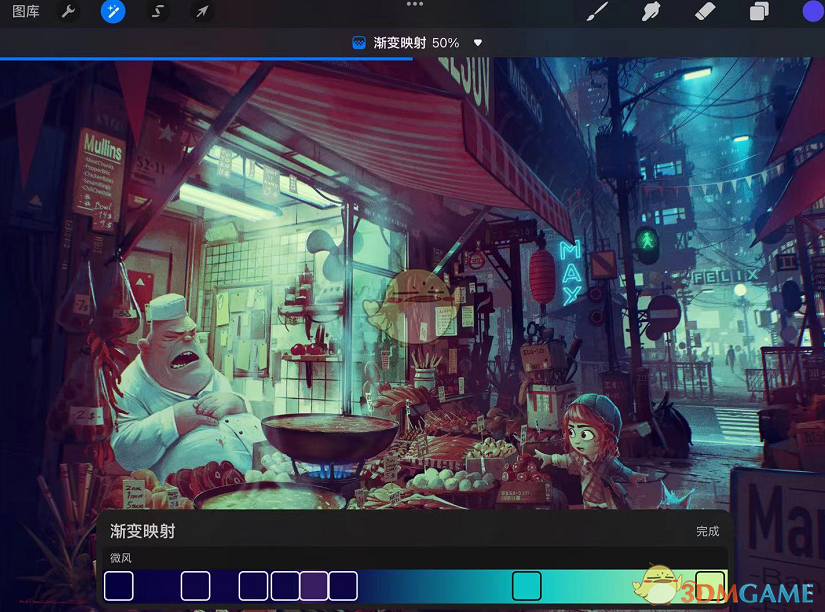Select the Adjustments magic wand tool
The height and width of the screenshot is (612, 825).
(x=113, y=13)
